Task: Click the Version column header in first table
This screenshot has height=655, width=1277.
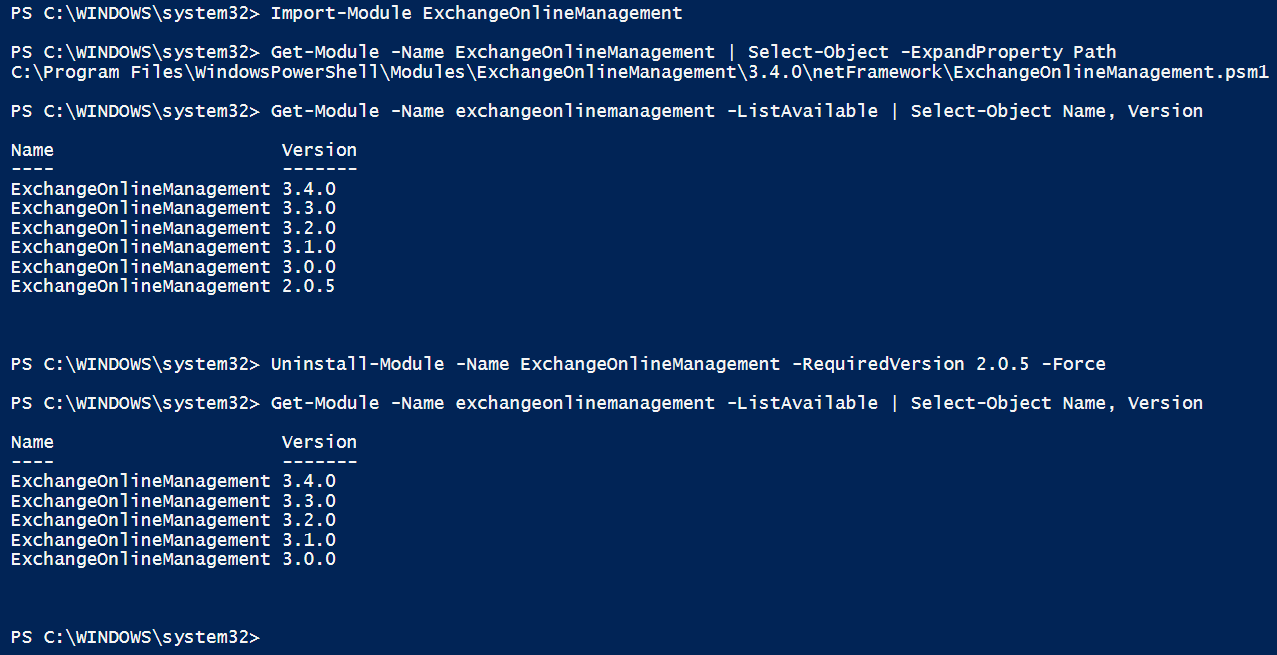Action: click(319, 150)
